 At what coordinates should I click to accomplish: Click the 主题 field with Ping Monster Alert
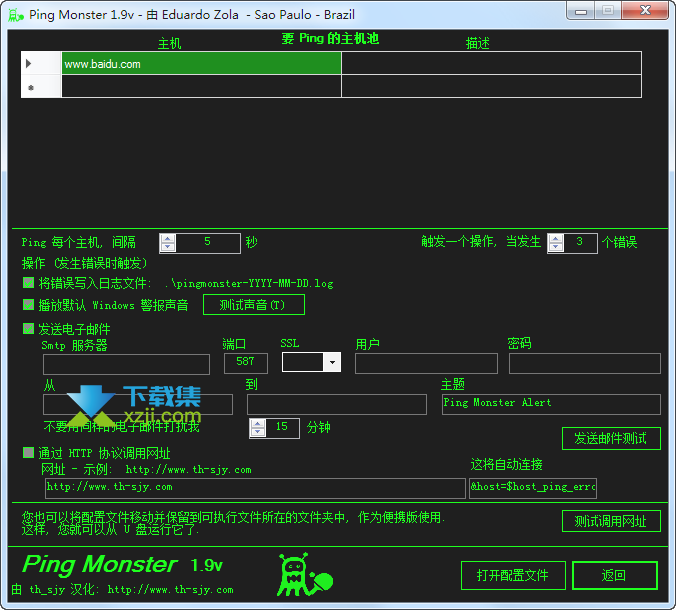551,404
